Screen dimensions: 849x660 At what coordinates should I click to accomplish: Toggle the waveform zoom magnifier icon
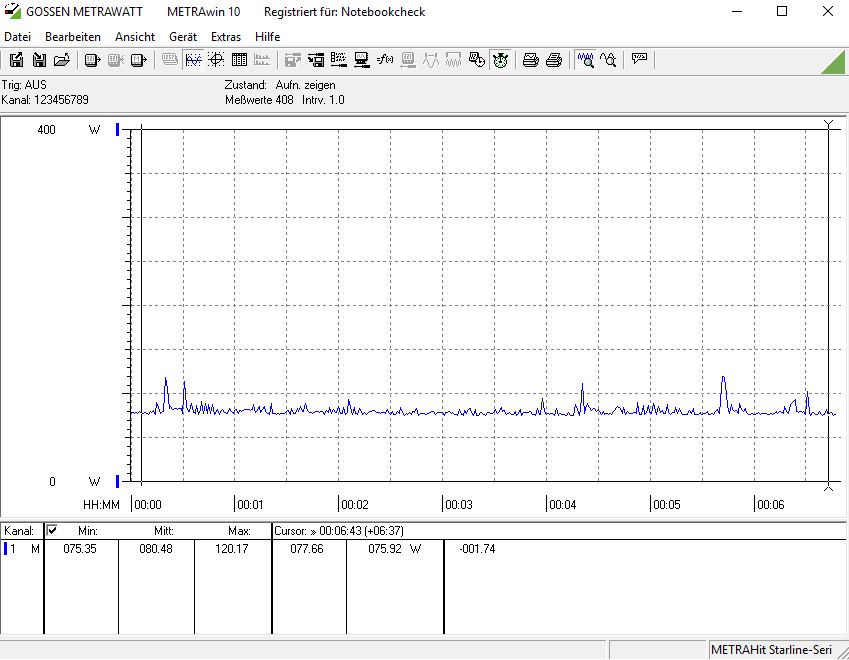[x=585, y=60]
